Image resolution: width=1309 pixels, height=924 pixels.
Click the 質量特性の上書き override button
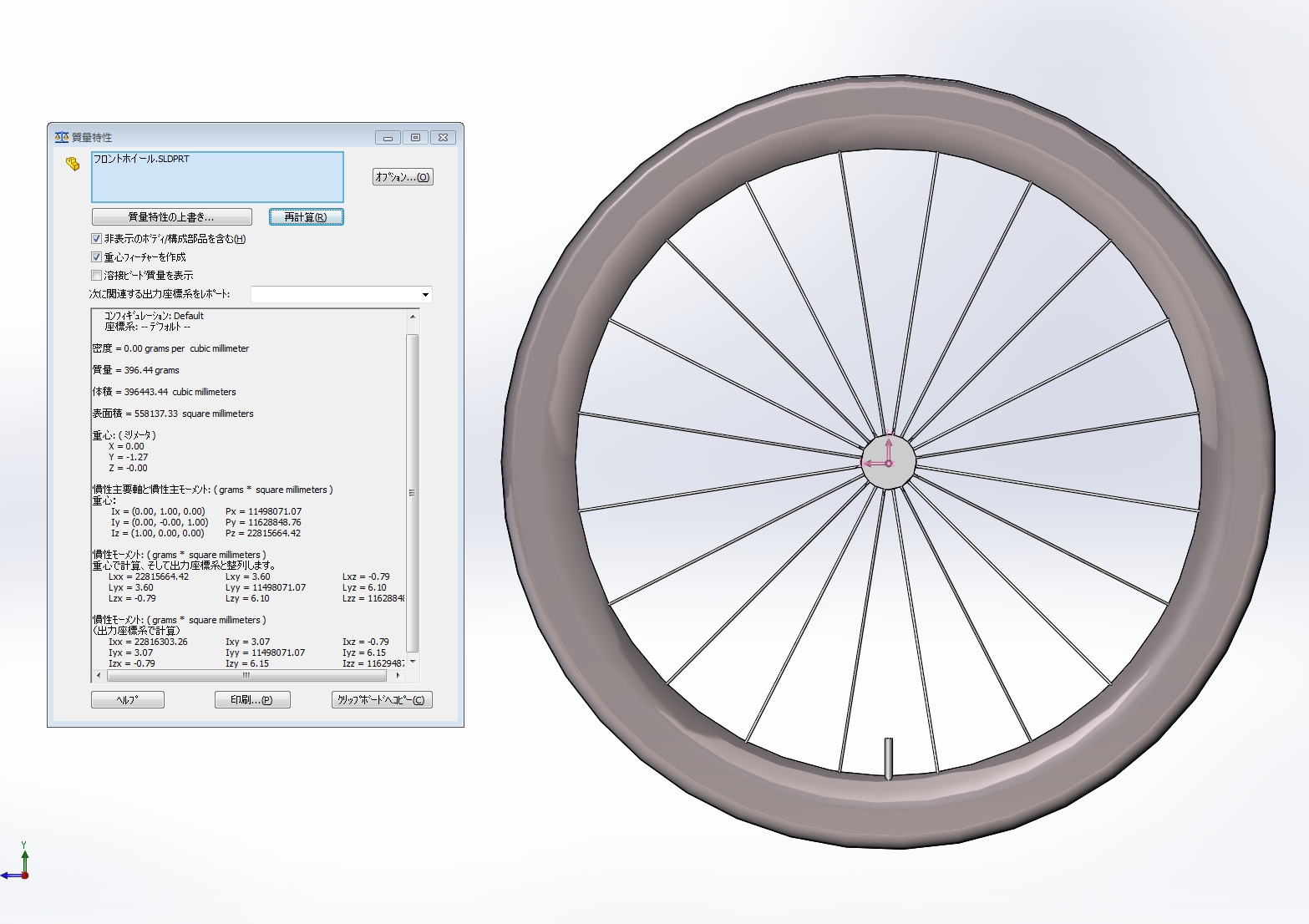point(172,217)
